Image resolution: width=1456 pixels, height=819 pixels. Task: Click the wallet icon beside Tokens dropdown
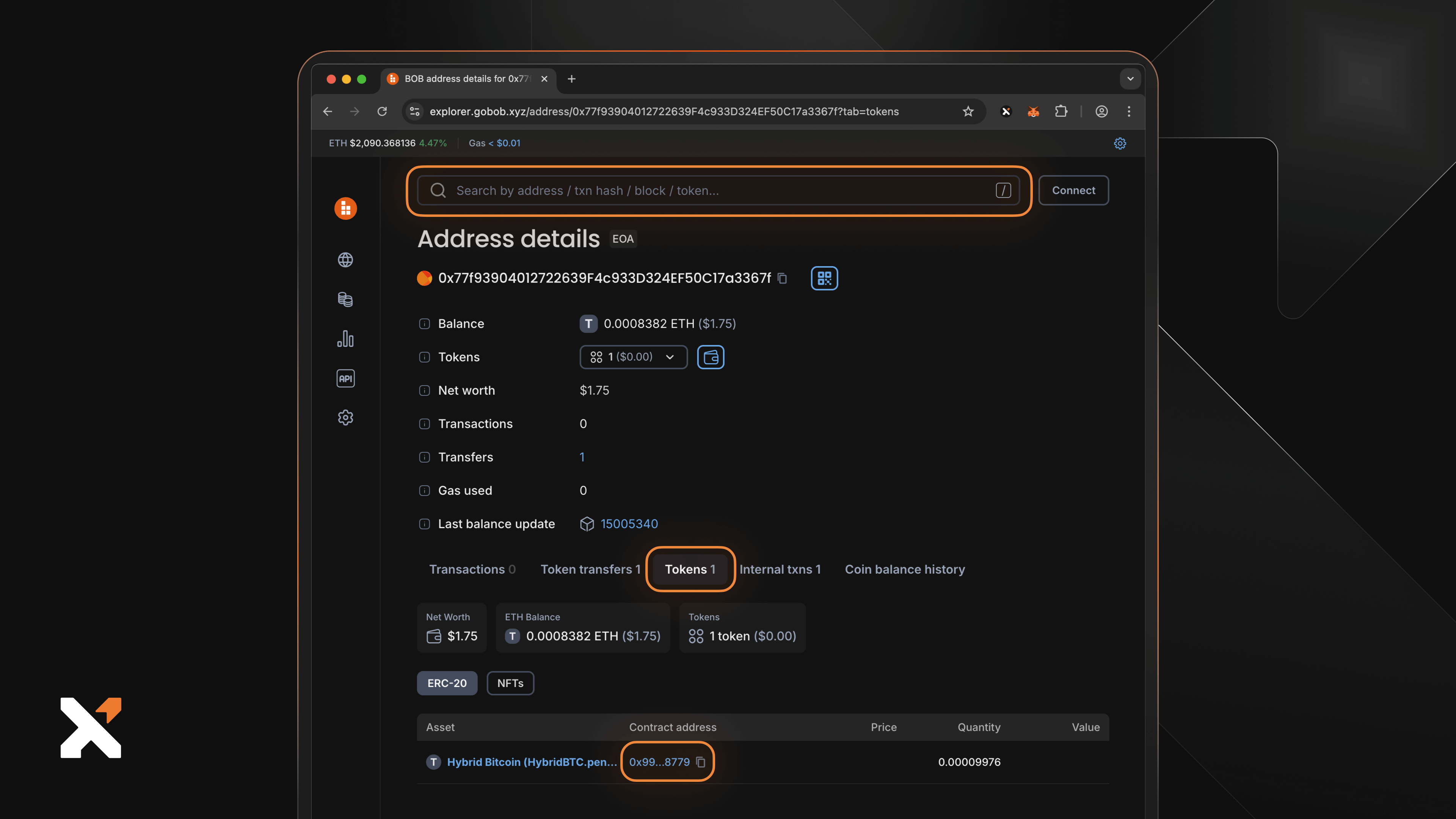click(711, 357)
